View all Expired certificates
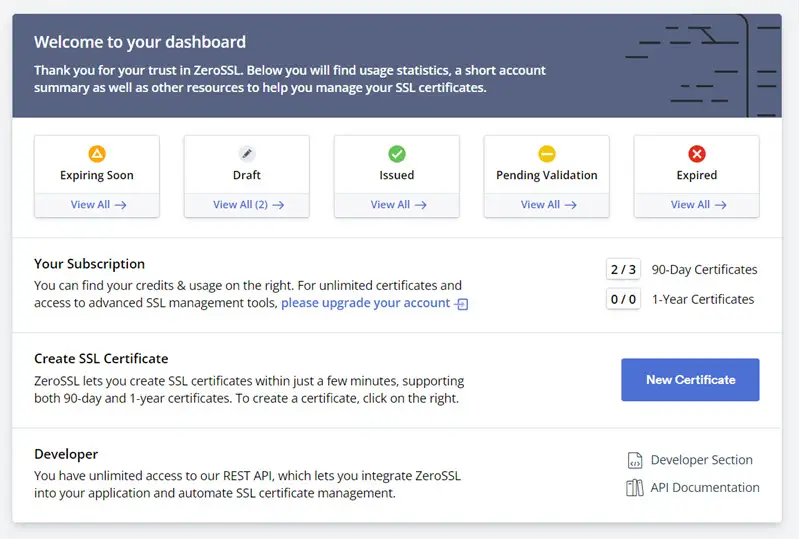 (698, 205)
